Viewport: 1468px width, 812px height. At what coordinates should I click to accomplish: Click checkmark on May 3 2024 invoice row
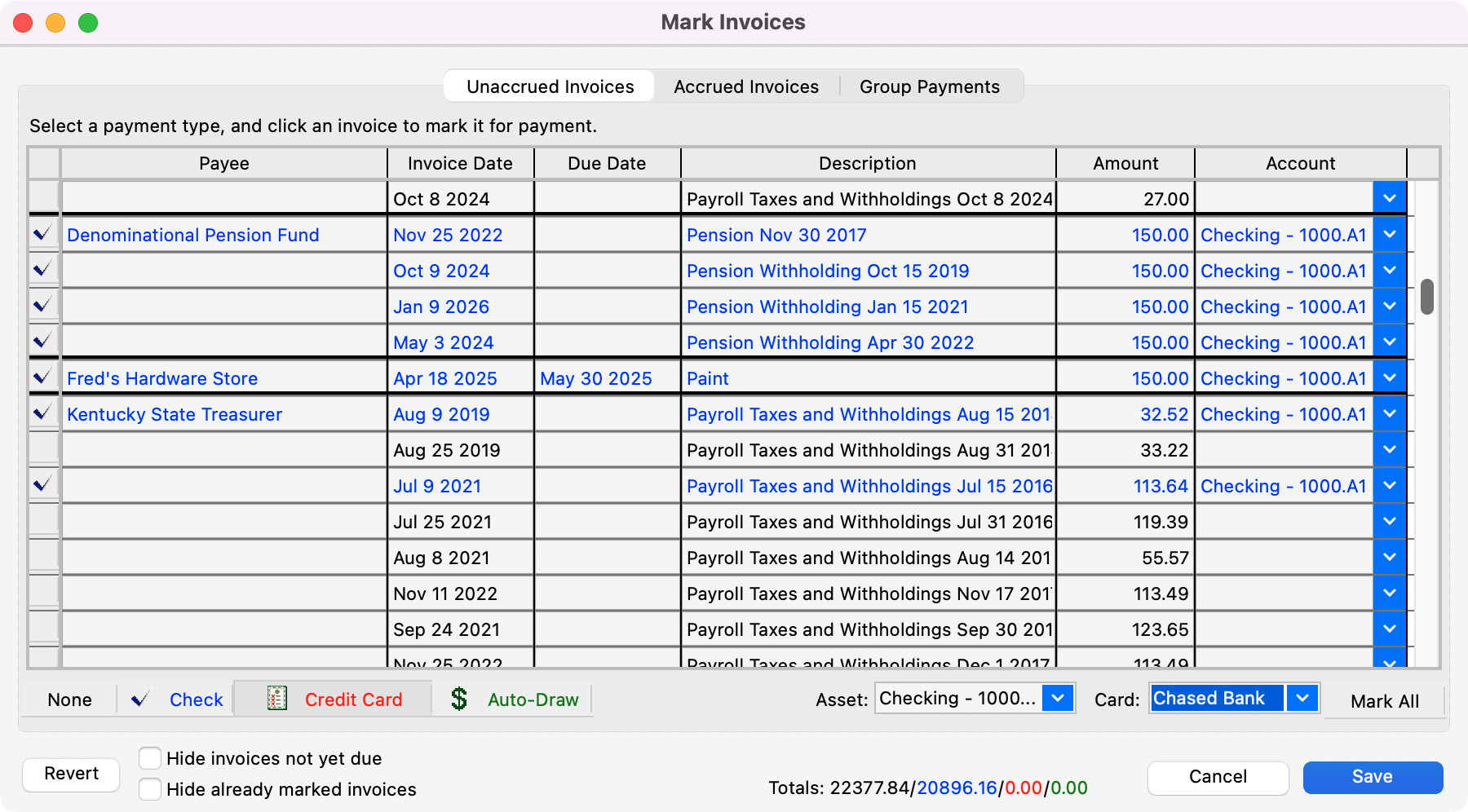tap(43, 342)
